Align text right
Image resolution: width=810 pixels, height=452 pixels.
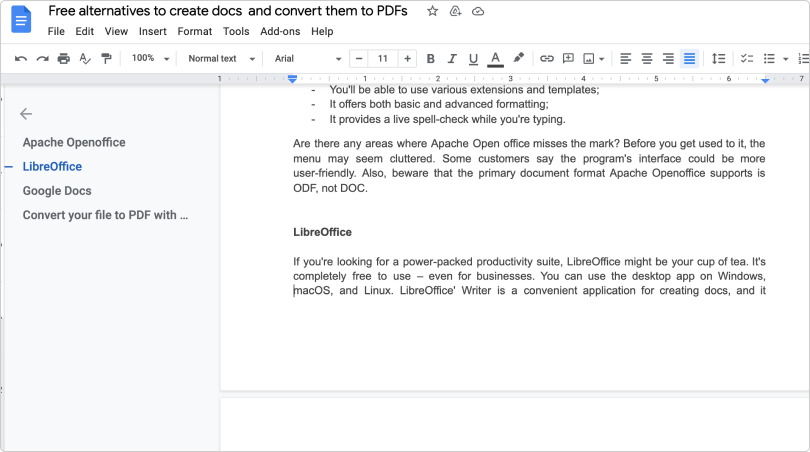tap(668, 59)
